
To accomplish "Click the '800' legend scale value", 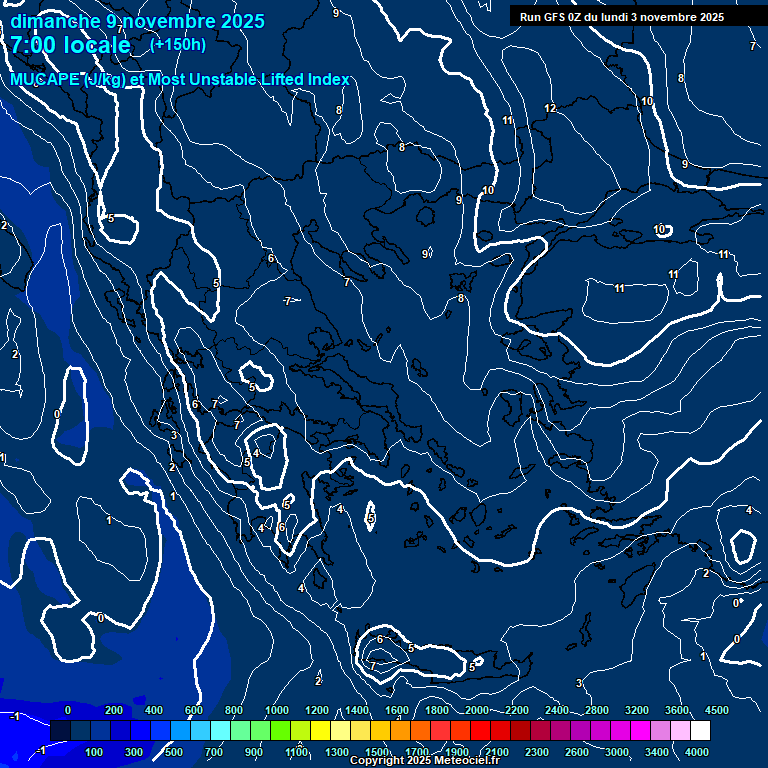I will pyautogui.click(x=234, y=710).
